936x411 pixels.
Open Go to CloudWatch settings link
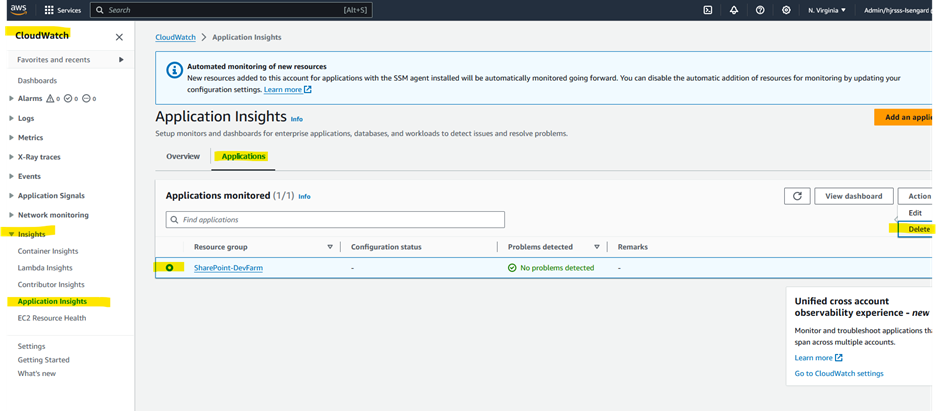tap(838, 374)
